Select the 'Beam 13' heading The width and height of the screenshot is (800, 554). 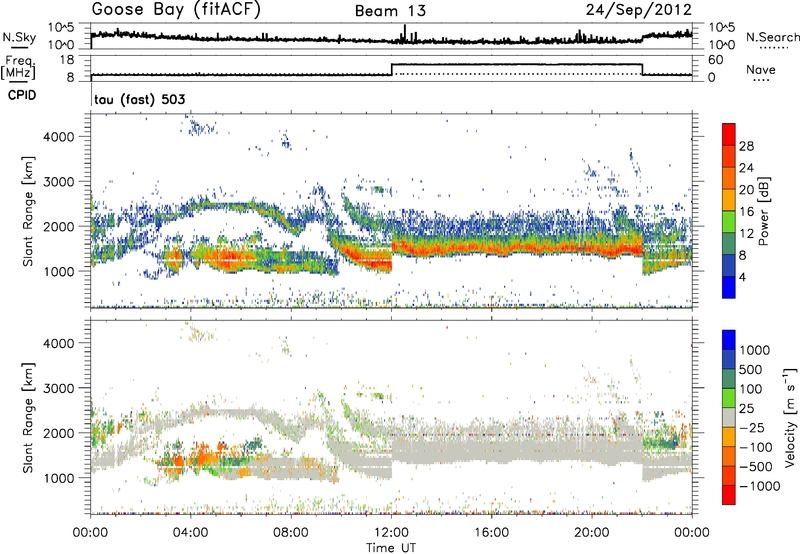click(390, 11)
